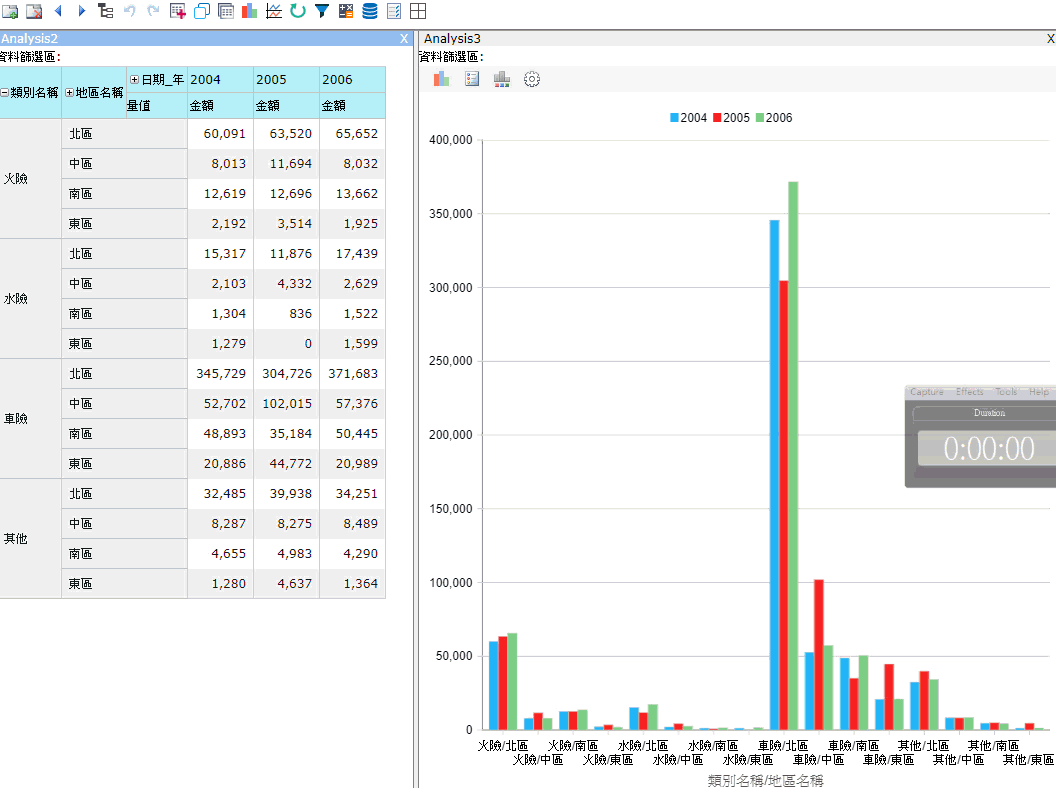The height and width of the screenshot is (788, 1056).
Task: Click the line chart toolbar icon
Action: tap(273, 11)
